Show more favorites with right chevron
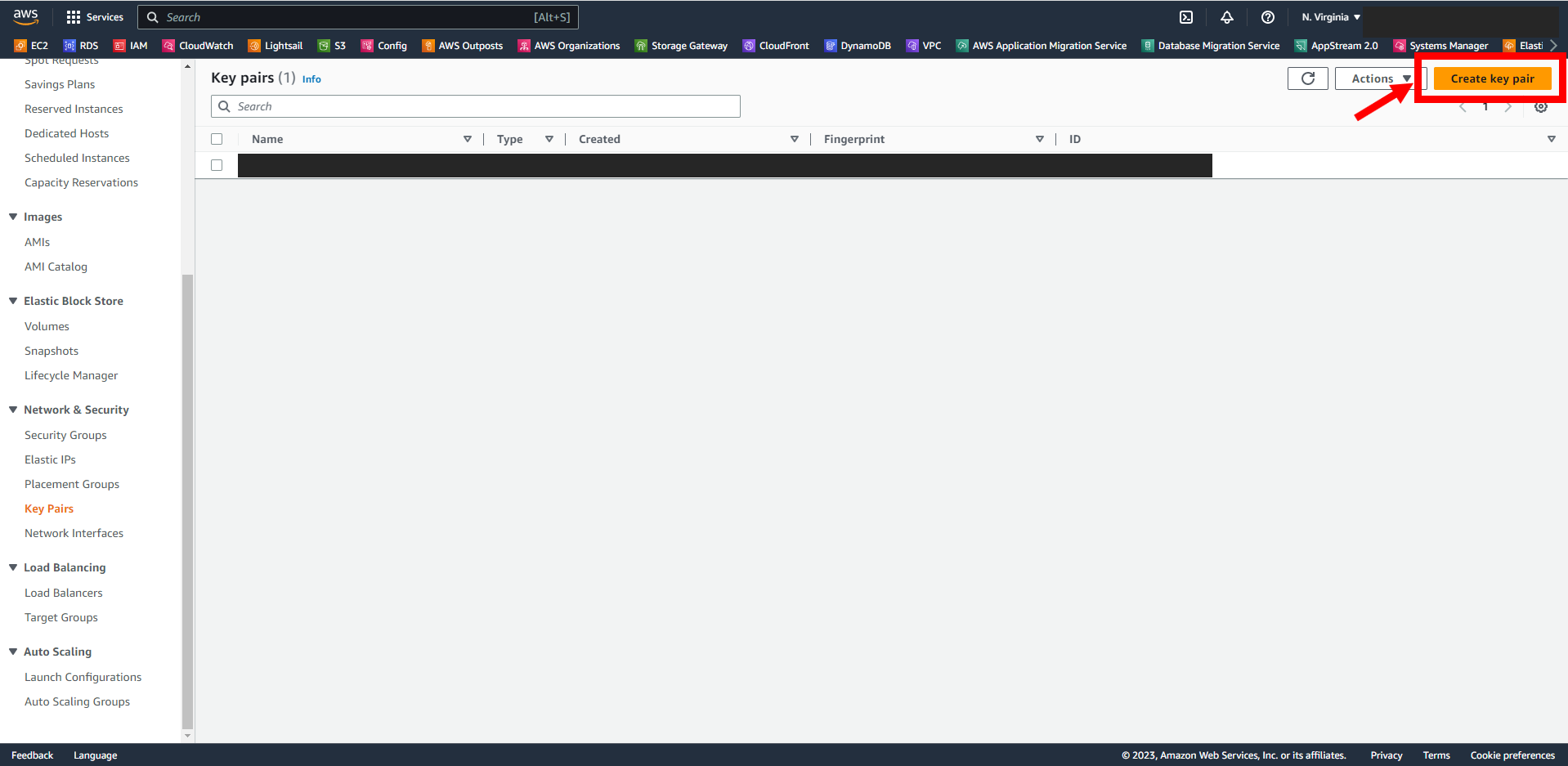Image resolution: width=1568 pixels, height=766 pixels. [1553, 46]
